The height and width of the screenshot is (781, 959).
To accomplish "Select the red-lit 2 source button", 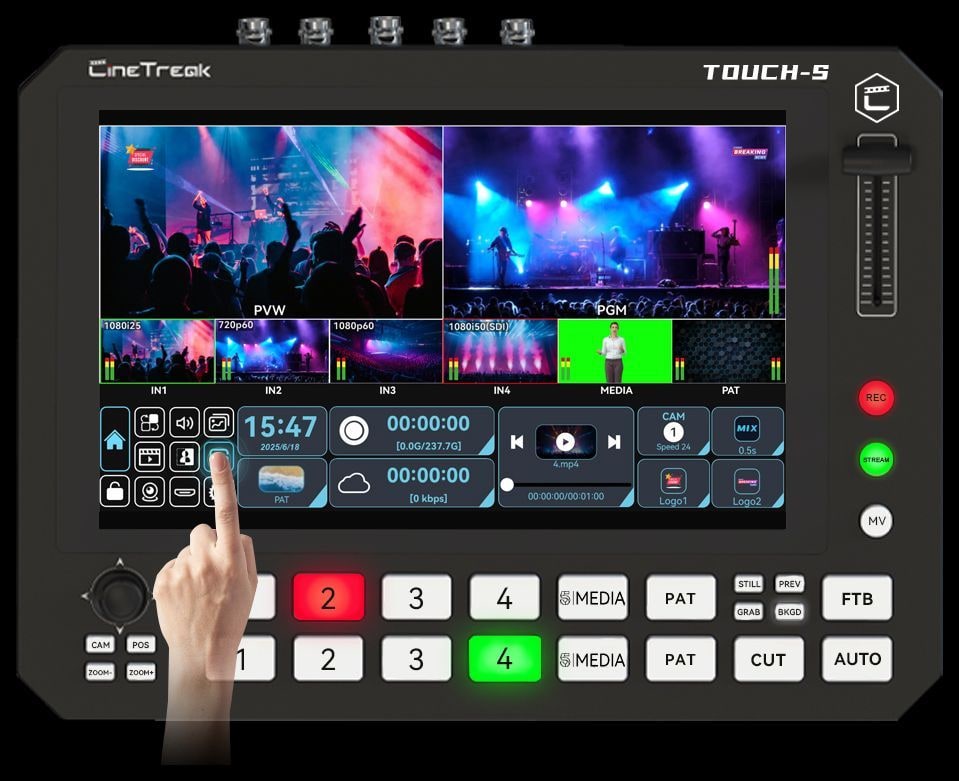I will 328,598.
